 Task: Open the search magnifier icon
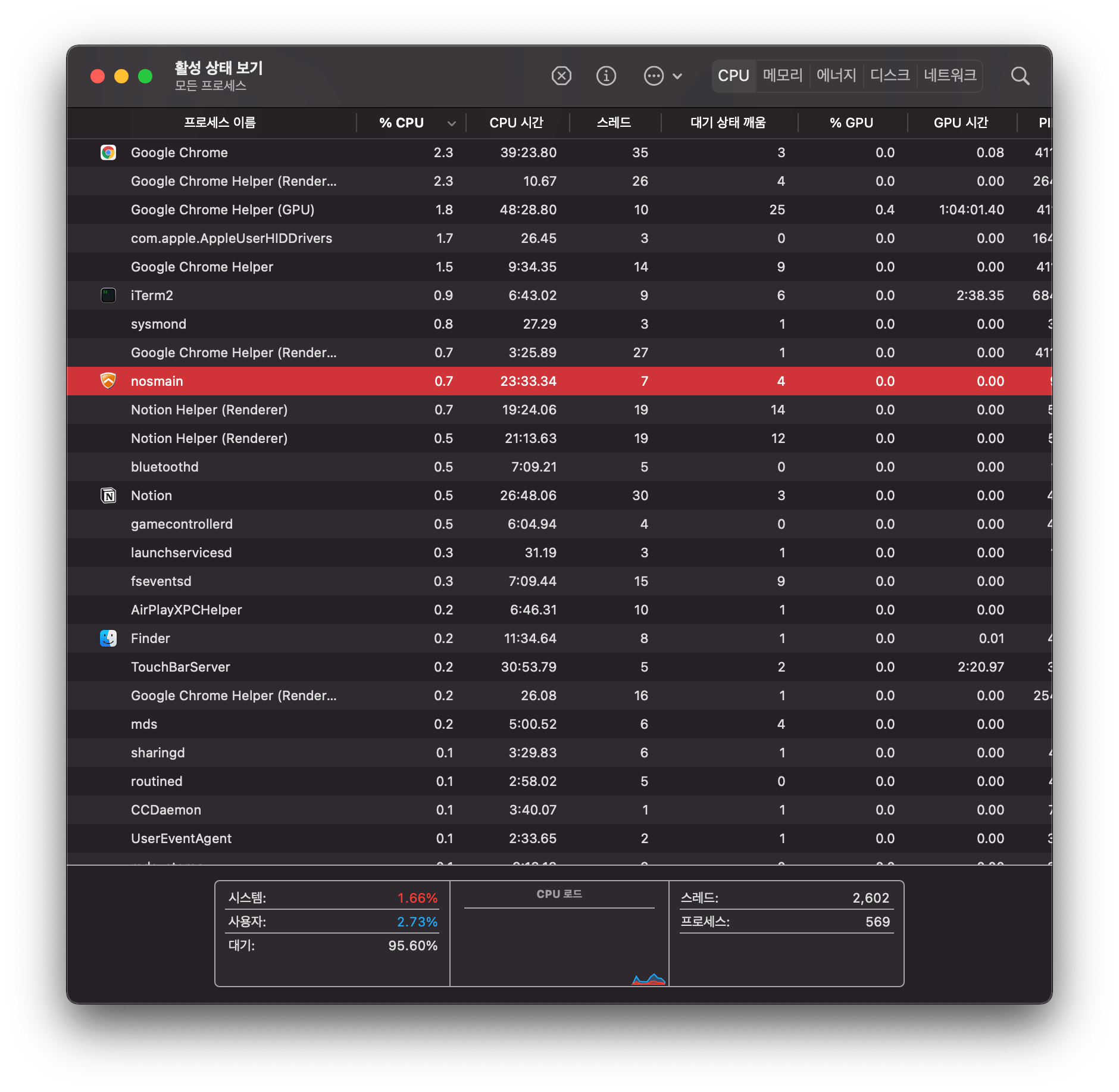coord(1020,76)
